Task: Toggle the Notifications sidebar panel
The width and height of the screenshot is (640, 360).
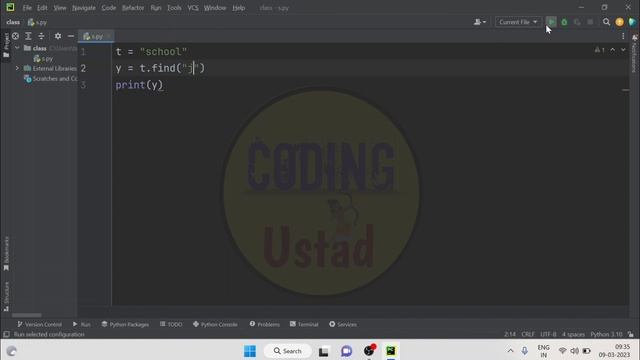Action: [x=634, y=54]
